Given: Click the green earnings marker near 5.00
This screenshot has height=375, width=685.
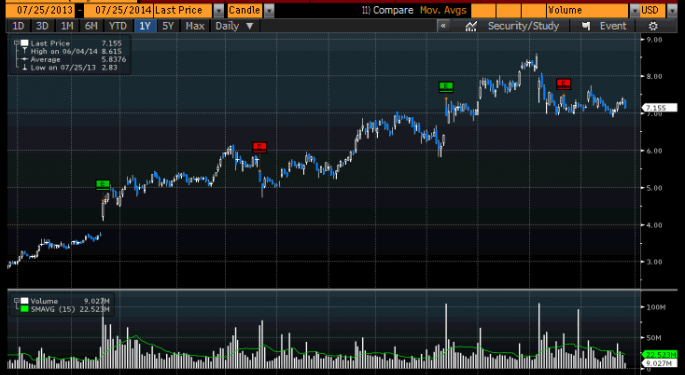Looking at the screenshot, I should click(103, 184).
